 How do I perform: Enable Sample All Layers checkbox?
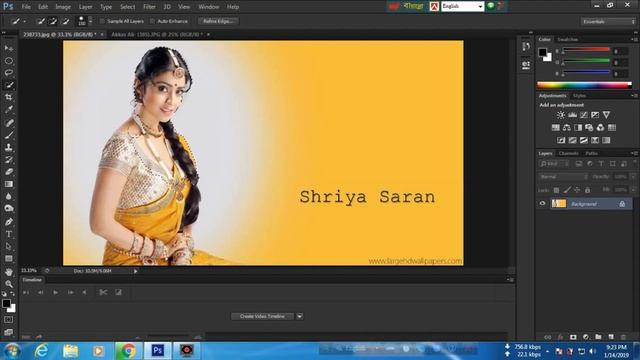tap(102, 21)
